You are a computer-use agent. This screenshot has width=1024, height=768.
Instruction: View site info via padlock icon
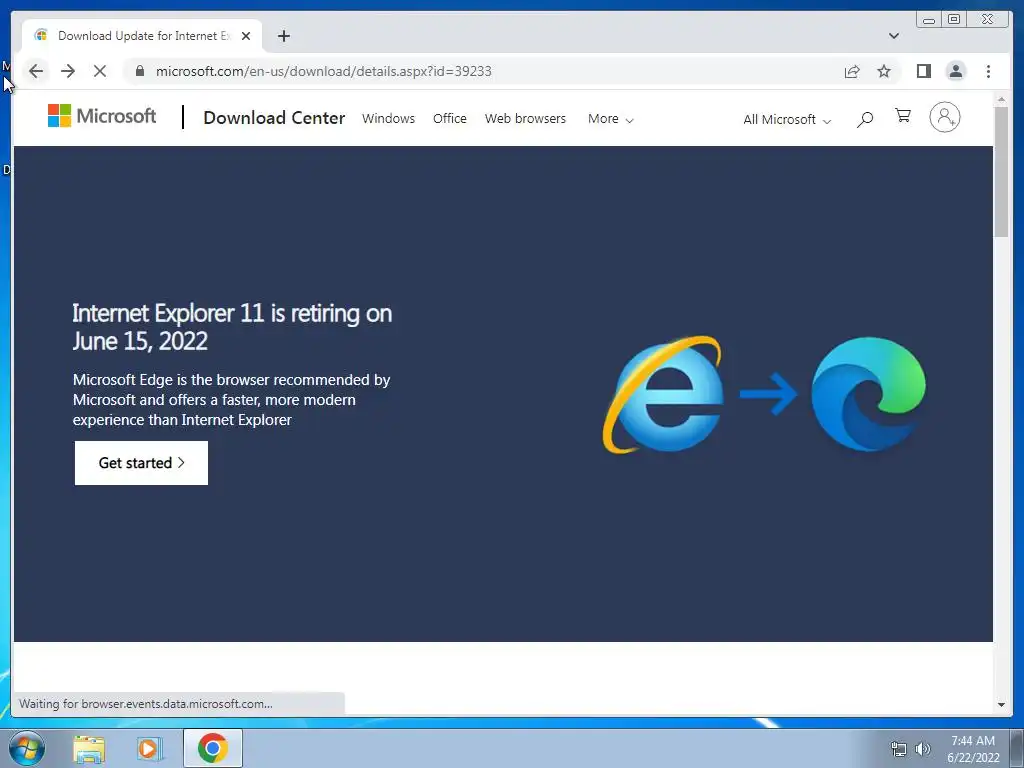point(139,71)
